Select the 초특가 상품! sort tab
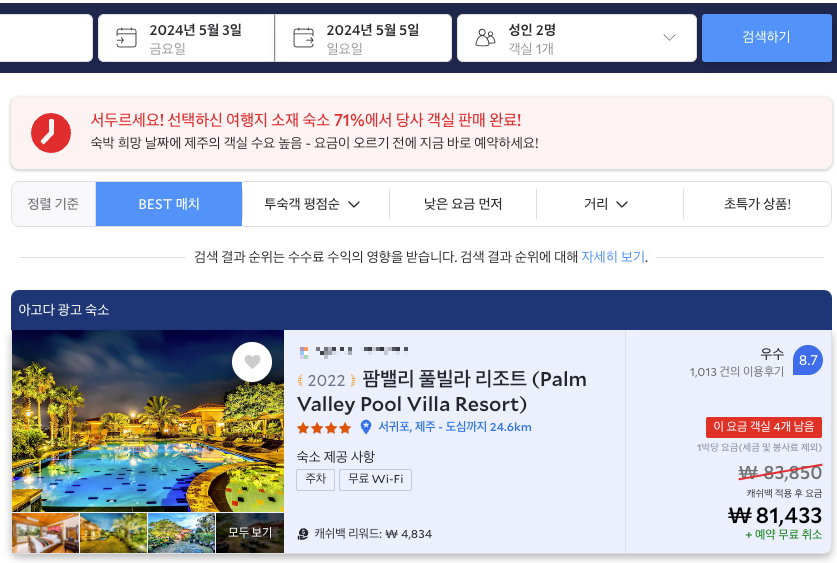Screen dimensions: 837x563 (757, 204)
